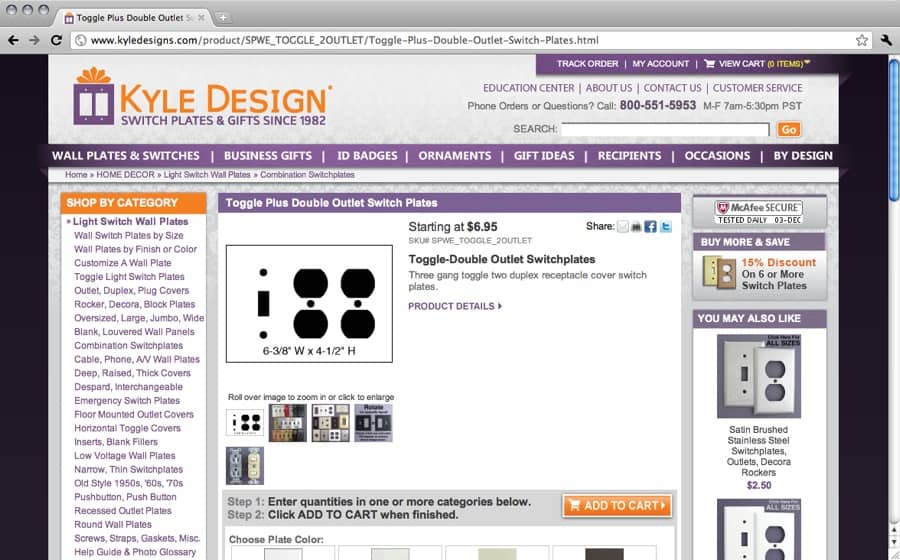900x560 pixels.
Task: Open Customize A Wall Plate
Action: click(x=123, y=263)
